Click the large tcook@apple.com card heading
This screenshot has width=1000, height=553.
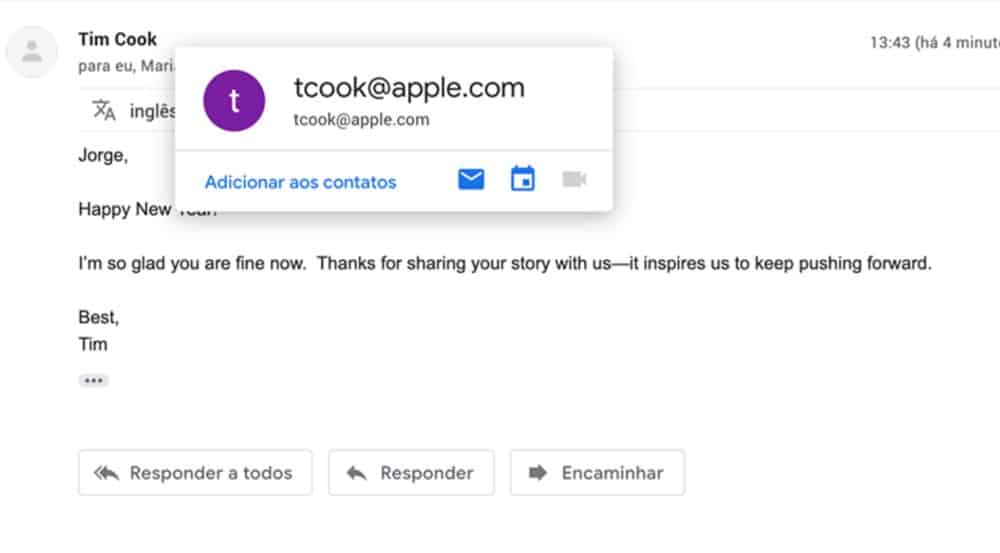coord(408,88)
